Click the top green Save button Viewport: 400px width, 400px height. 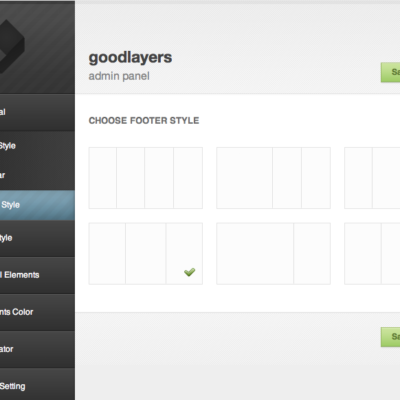pyautogui.click(x=390, y=72)
